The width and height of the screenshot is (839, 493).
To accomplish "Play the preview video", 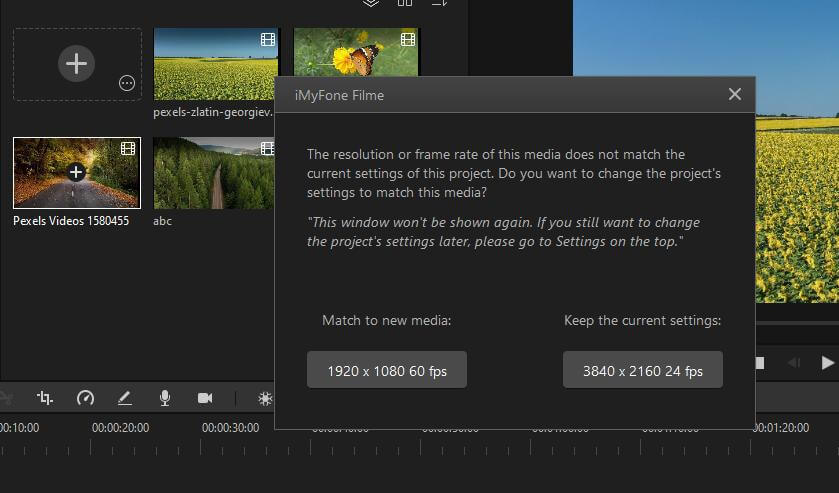I will (x=827, y=363).
